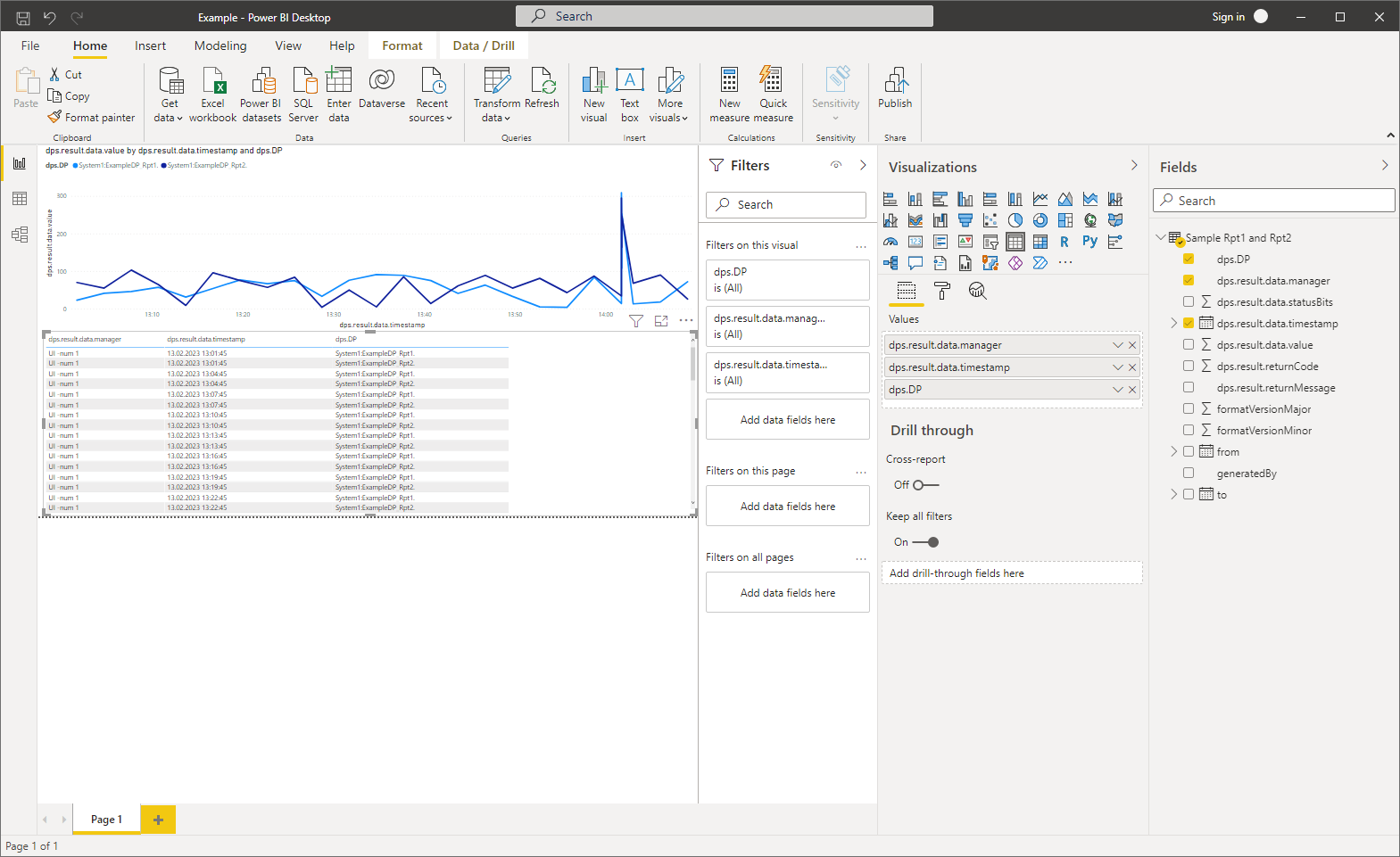Choose the globe Map visual
This screenshot has height=857, width=1400.
coord(1090,220)
